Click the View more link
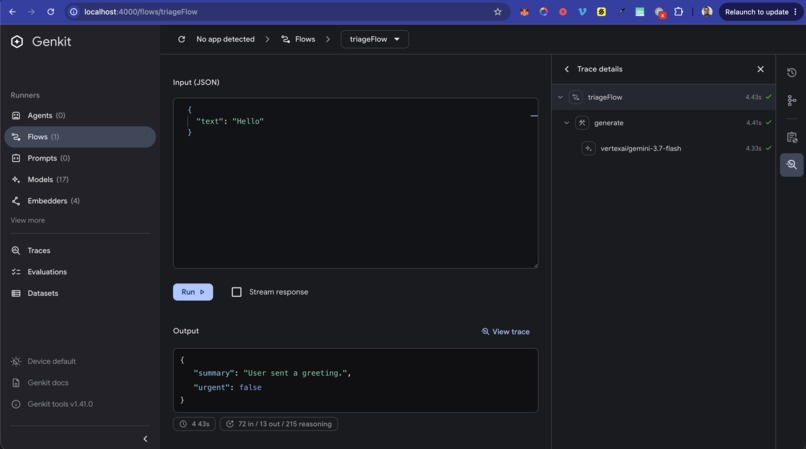This screenshot has height=449, width=806. coord(28,220)
